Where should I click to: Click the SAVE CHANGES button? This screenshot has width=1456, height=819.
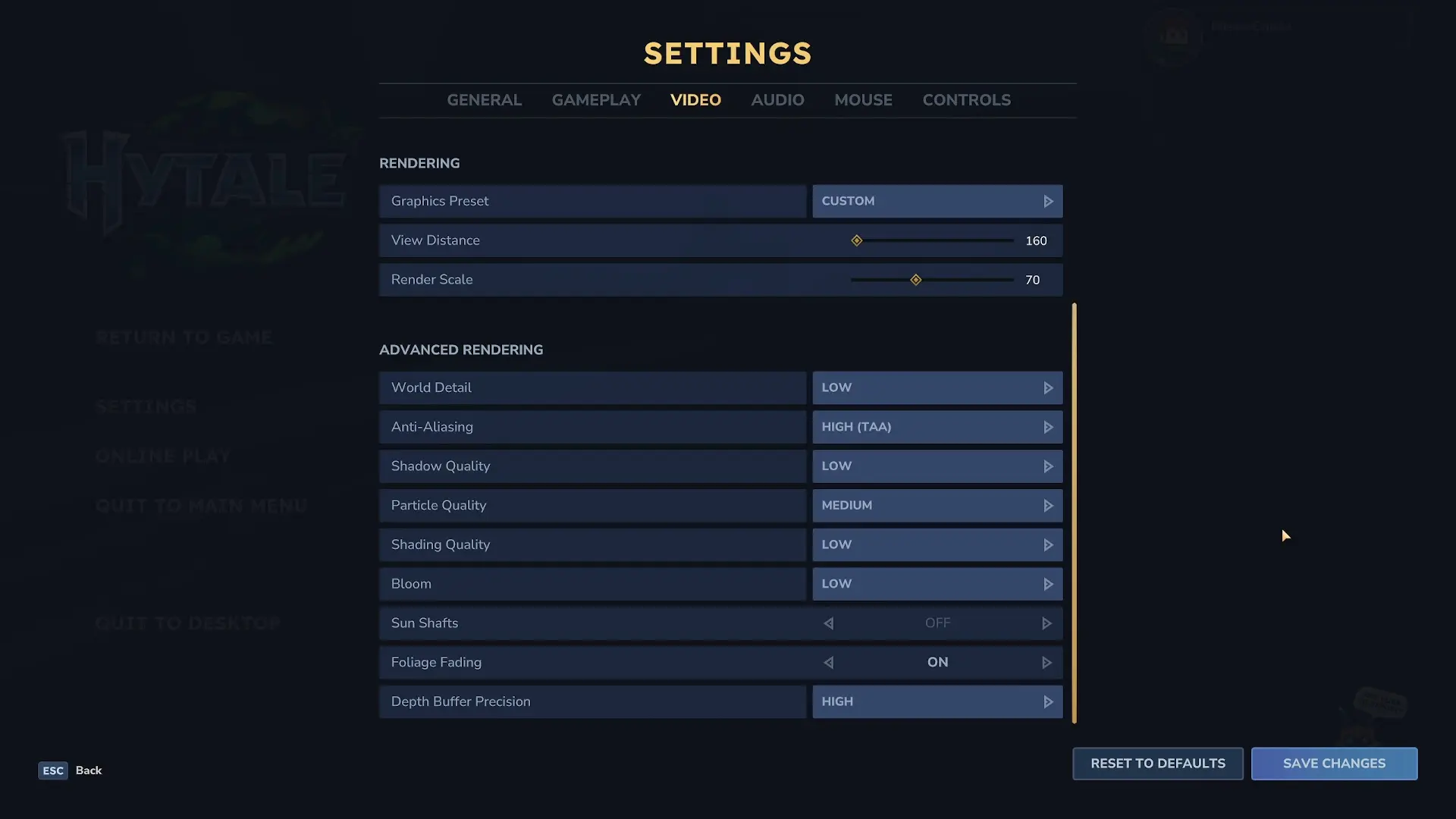tap(1334, 764)
